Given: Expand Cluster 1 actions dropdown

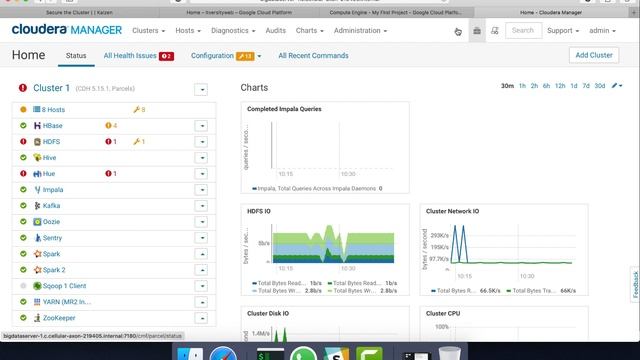Looking at the screenshot, I should coord(201,89).
